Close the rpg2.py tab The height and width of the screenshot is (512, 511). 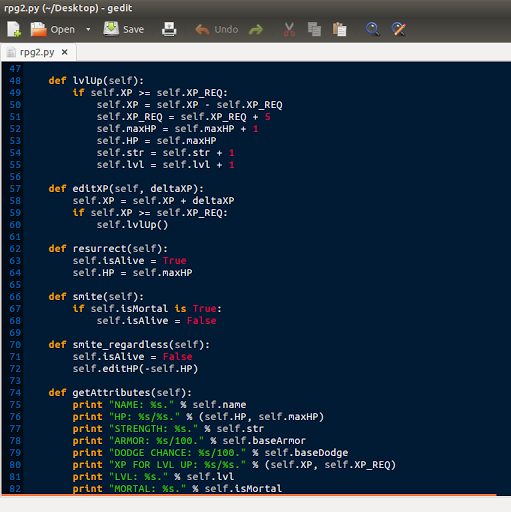click(x=65, y=52)
